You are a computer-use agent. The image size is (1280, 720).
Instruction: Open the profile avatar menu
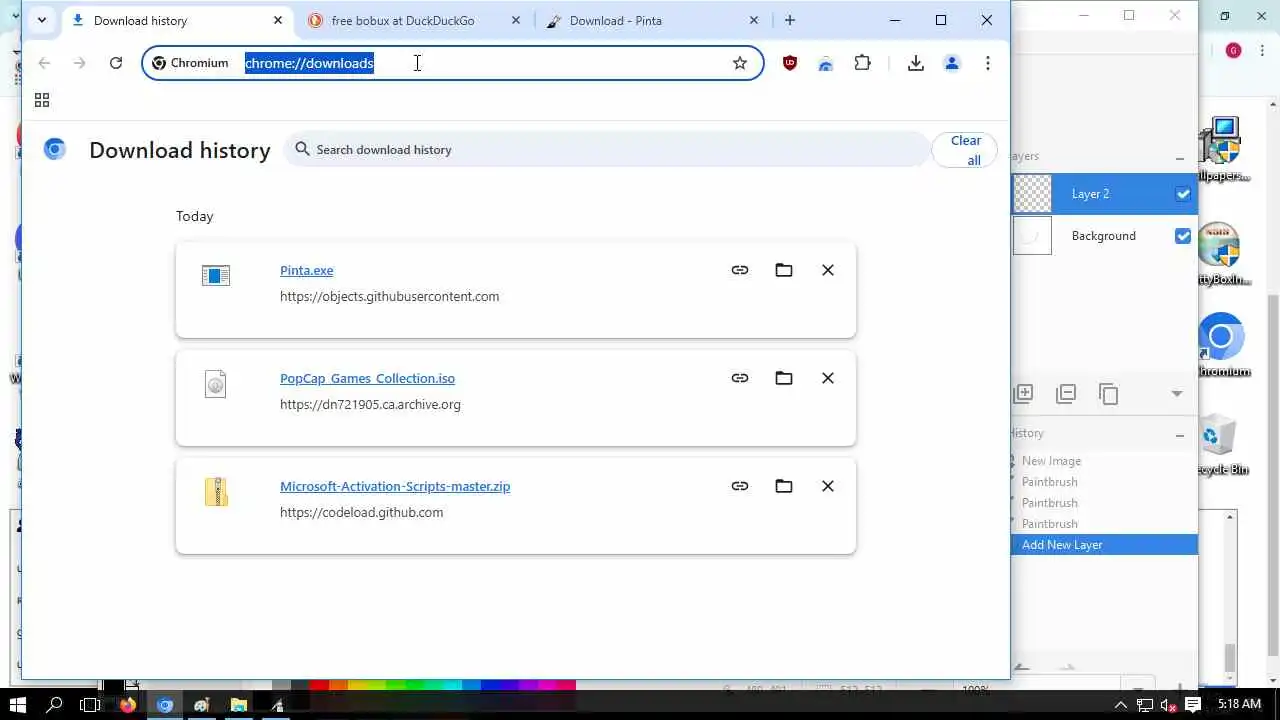click(x=952, y=63)
